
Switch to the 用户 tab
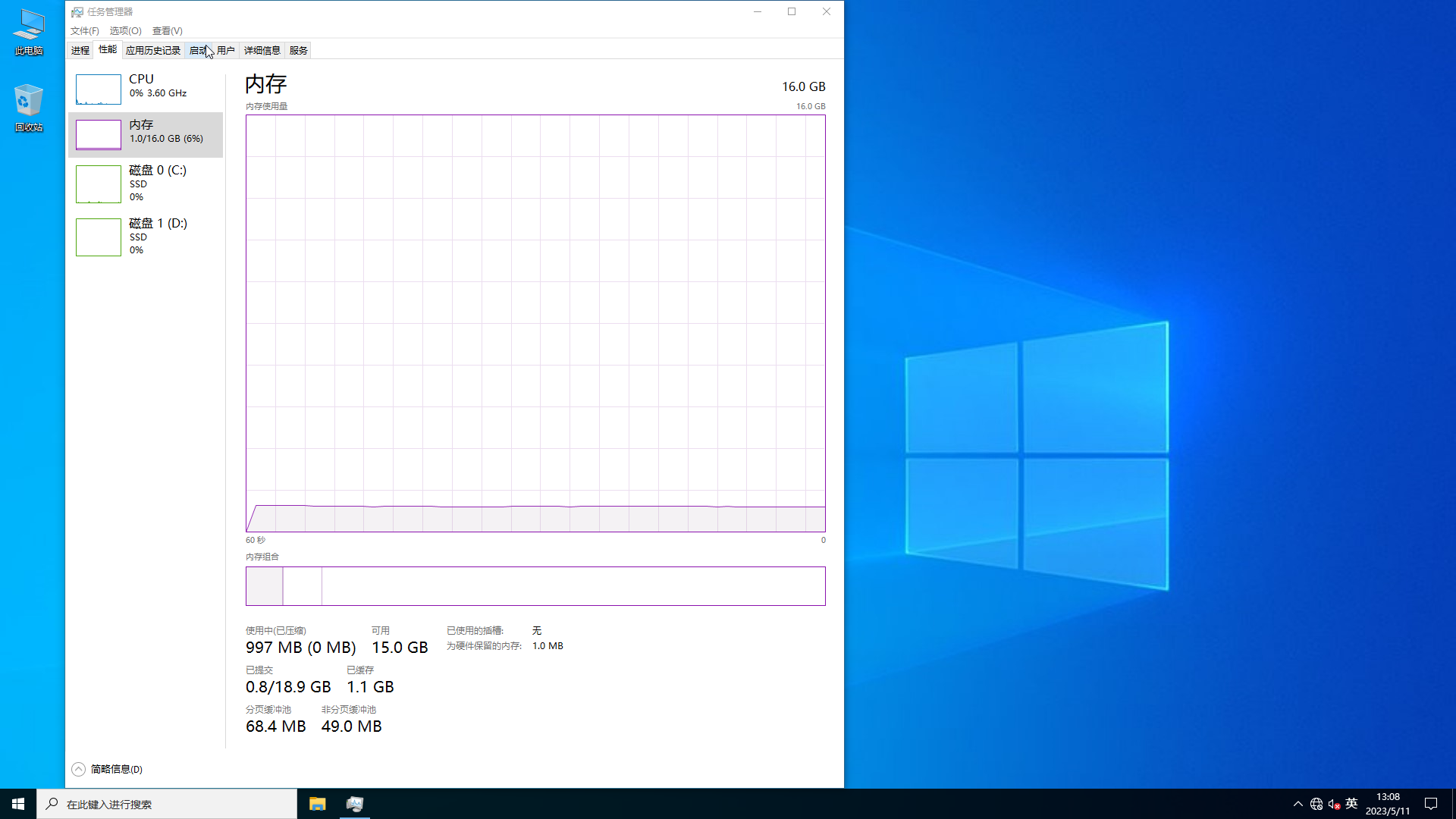224,49
